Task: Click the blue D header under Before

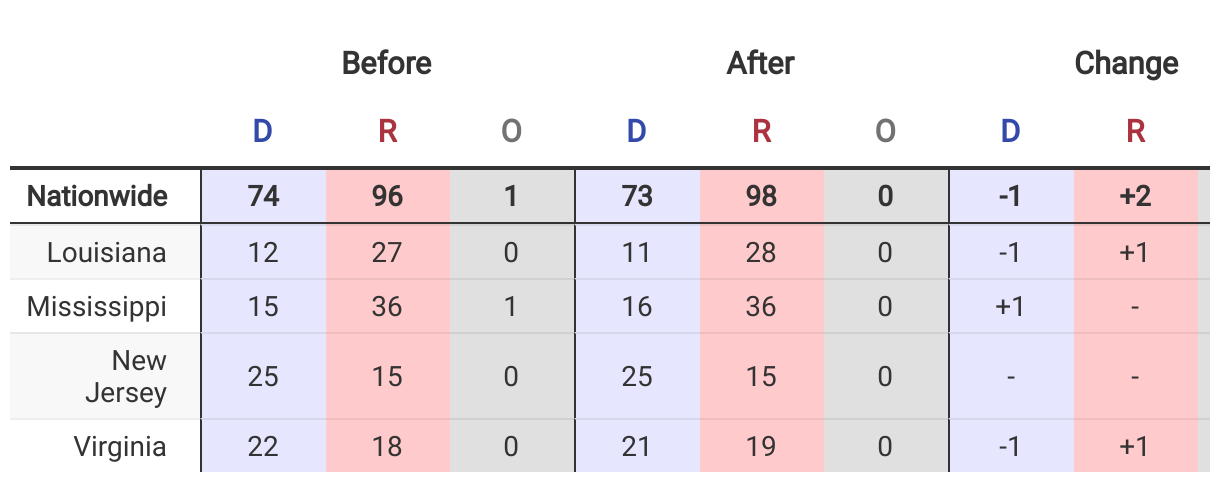Action: point(262,132)
